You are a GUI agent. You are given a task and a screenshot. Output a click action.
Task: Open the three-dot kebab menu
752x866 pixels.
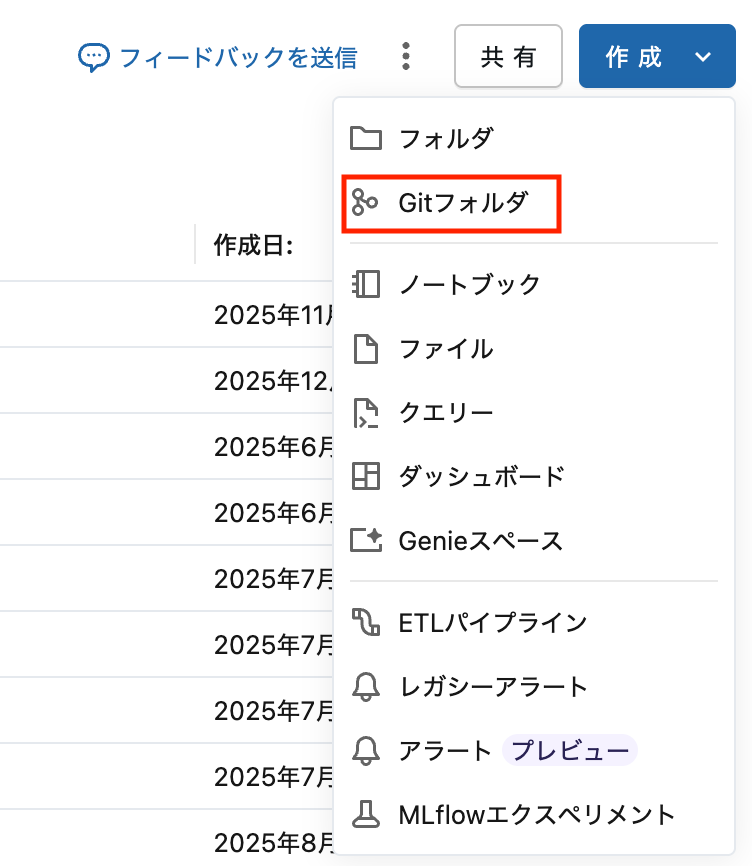[406, 57]
